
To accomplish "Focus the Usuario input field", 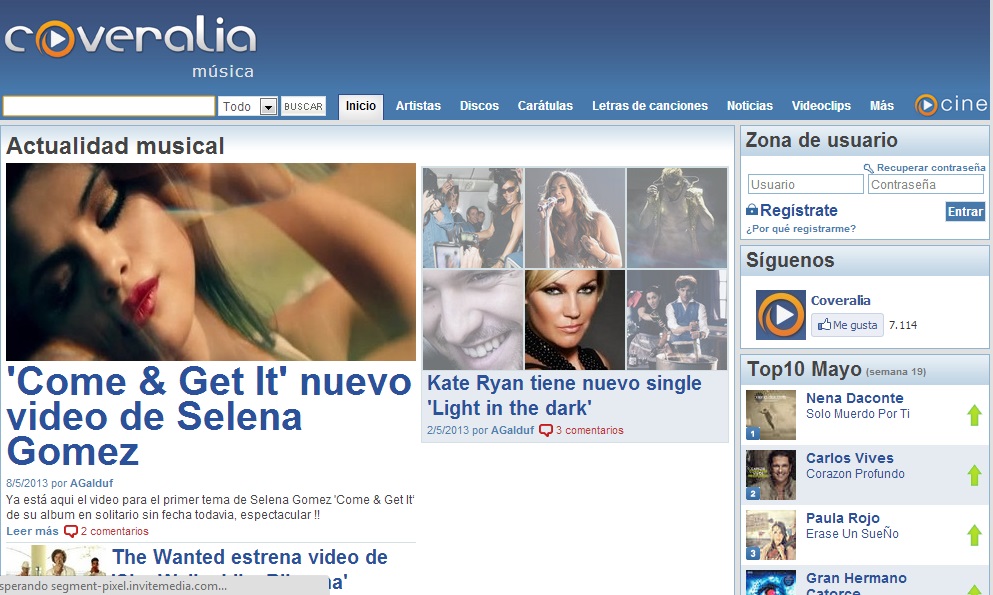I will [805, 185].
